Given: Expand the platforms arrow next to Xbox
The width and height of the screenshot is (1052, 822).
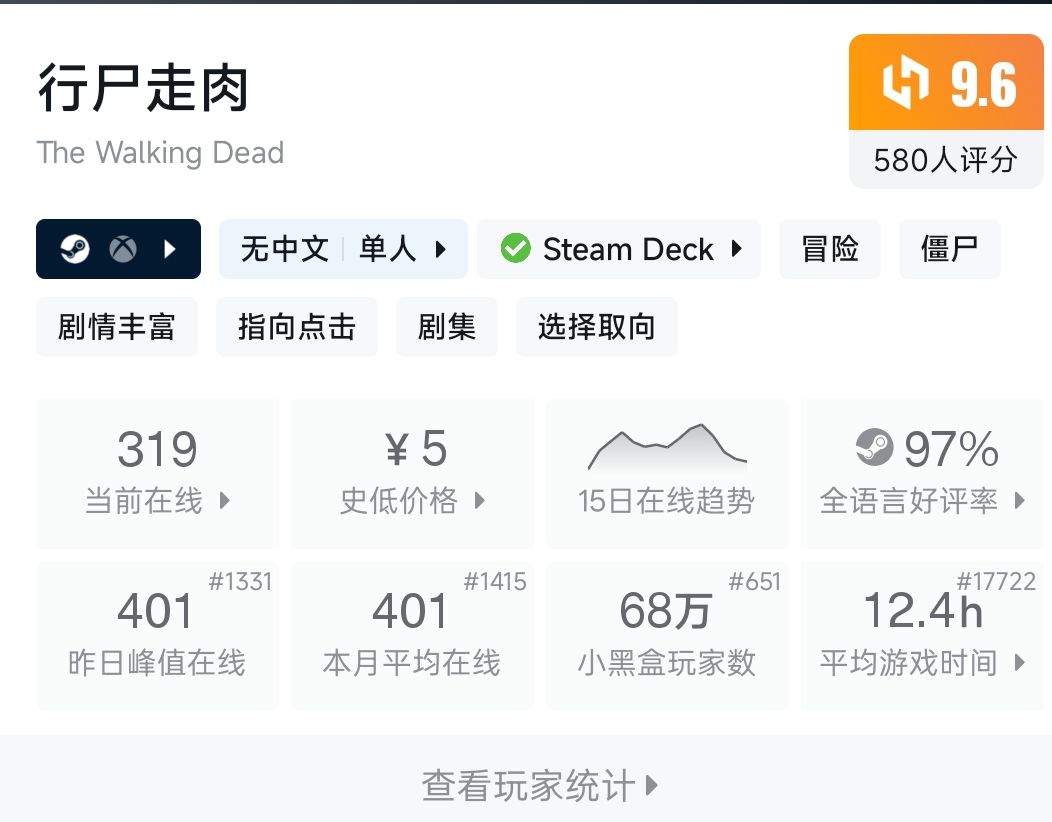Looking at the screenshot, I should coord(170,249).
